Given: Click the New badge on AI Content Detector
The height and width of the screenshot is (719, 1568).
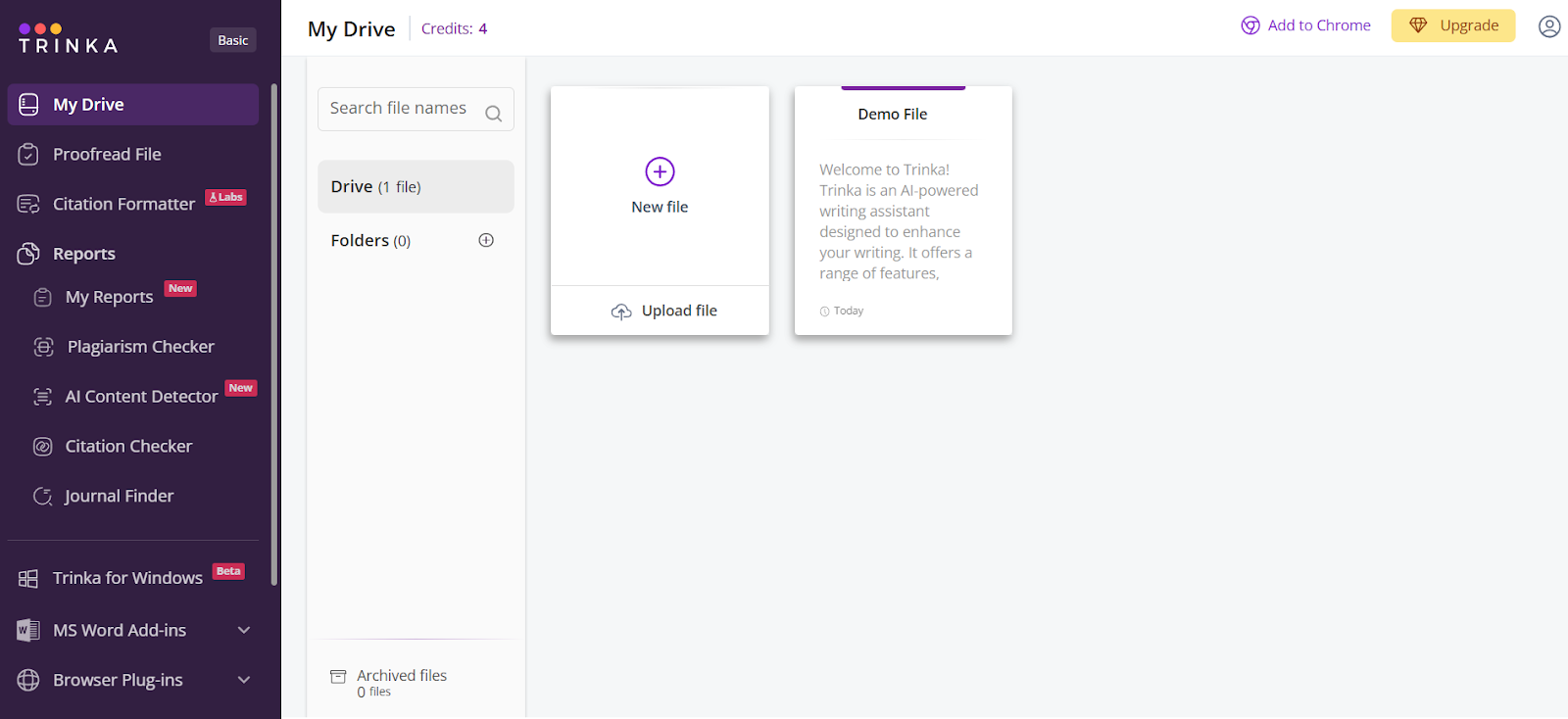Looking at the screenshot, I should pyautogui.click(x=240, y=388).
